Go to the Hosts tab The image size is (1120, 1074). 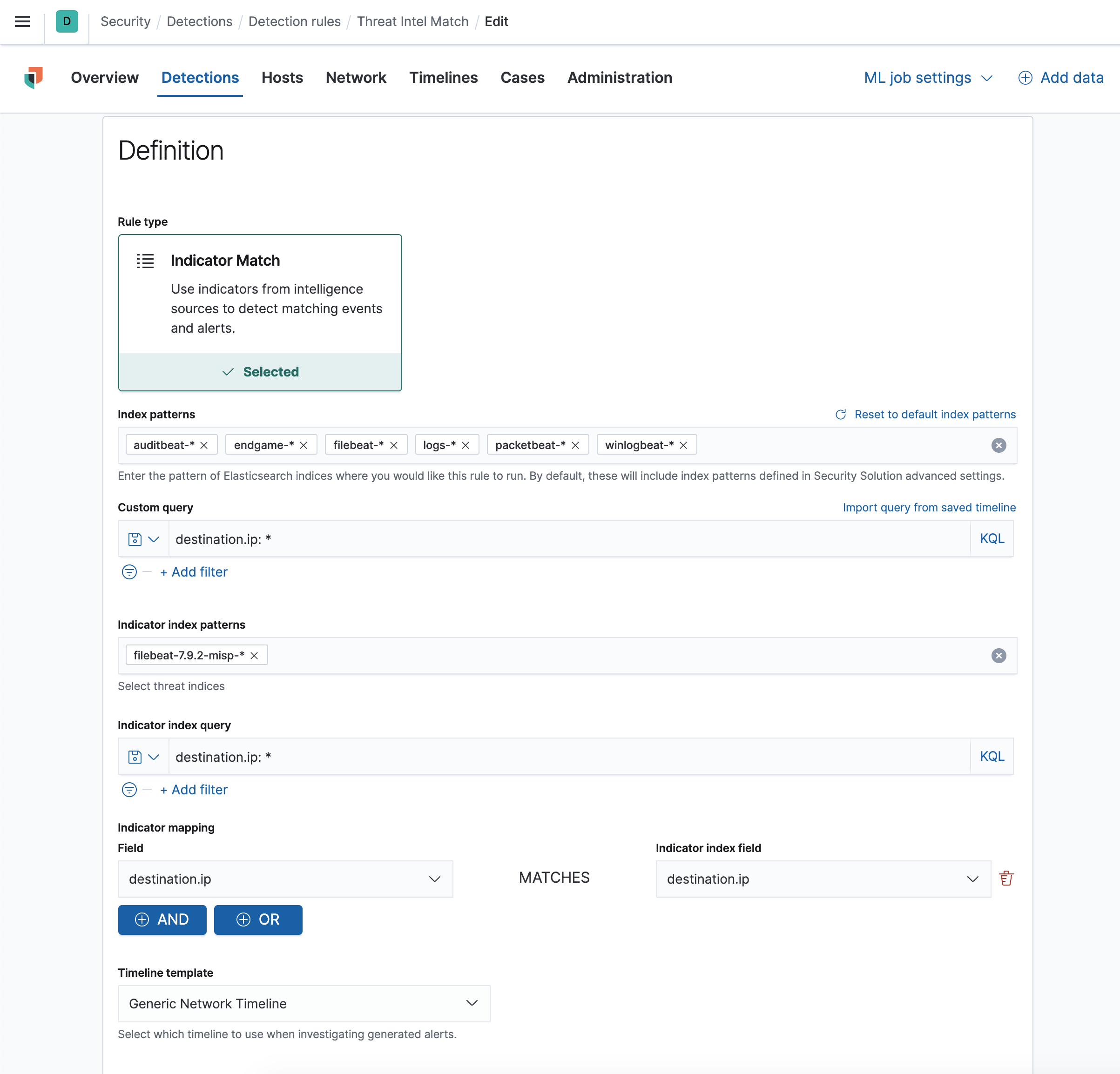[x=282, y=78]
